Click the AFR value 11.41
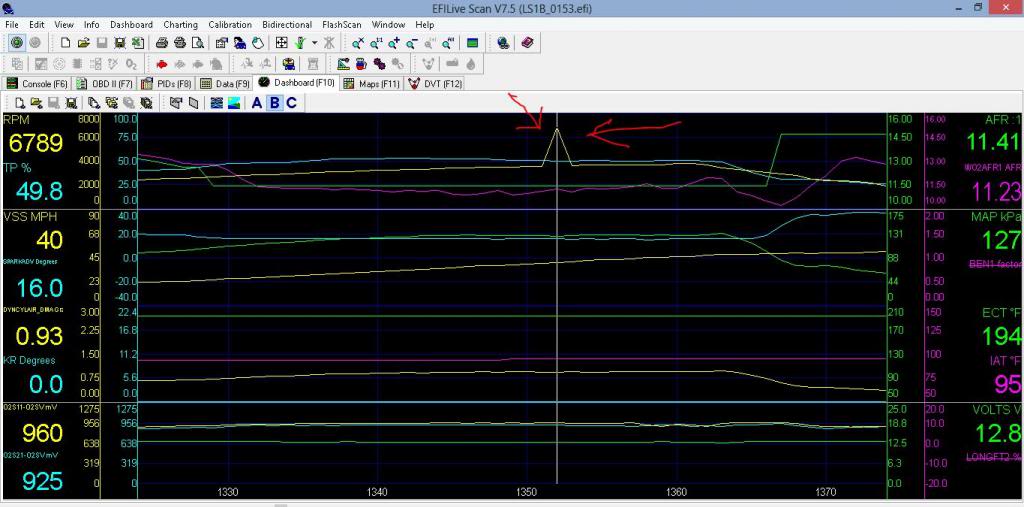 coord(993,142)
